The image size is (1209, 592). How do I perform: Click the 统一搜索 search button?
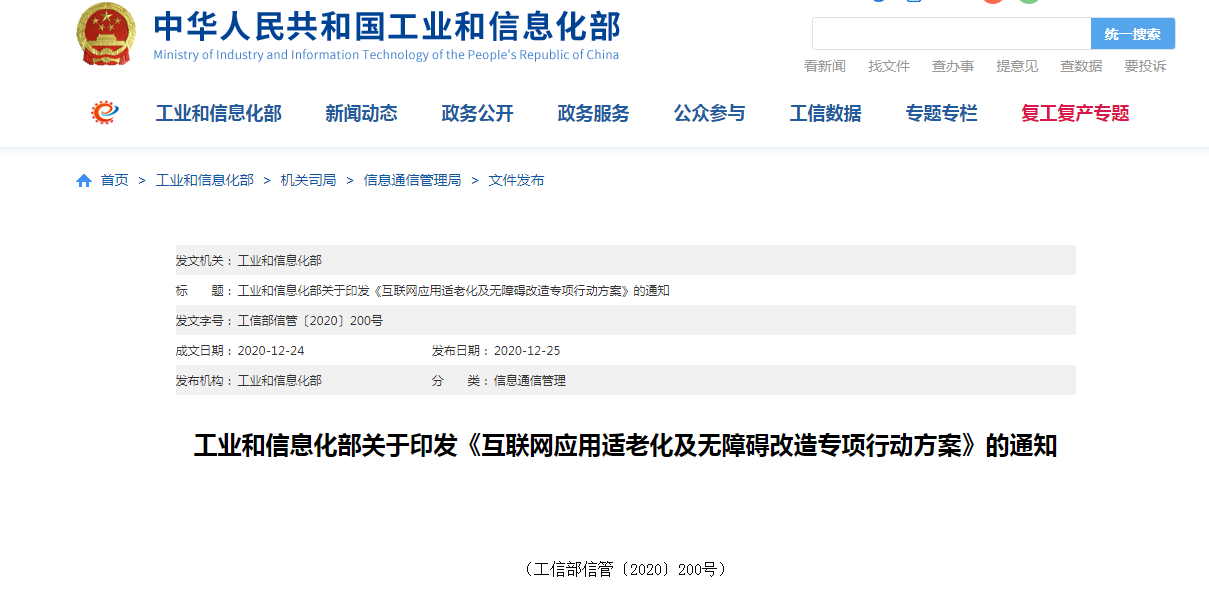(x=1133, y=34)
